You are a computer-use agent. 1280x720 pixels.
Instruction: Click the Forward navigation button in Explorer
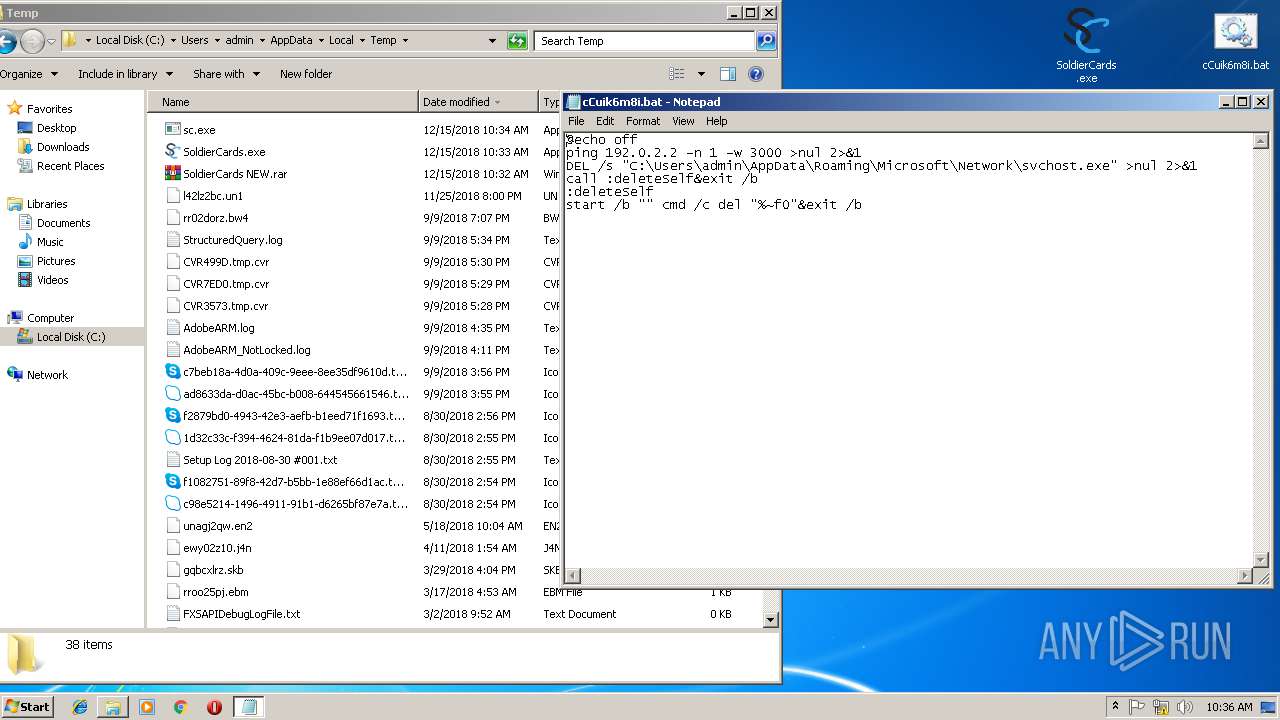pyautogui.click(x=32, y=41)
